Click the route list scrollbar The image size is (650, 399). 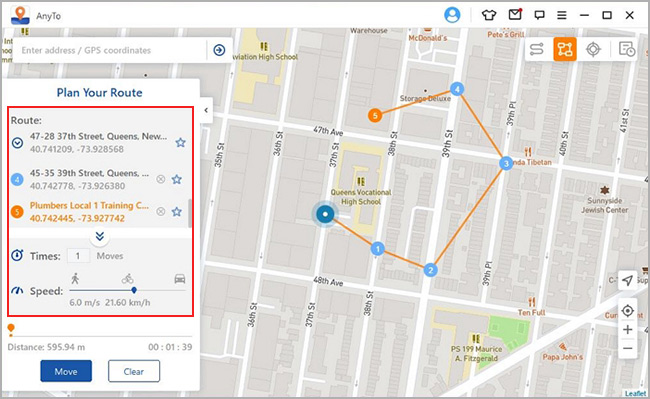pyautogui.click(x=190, y=213)
